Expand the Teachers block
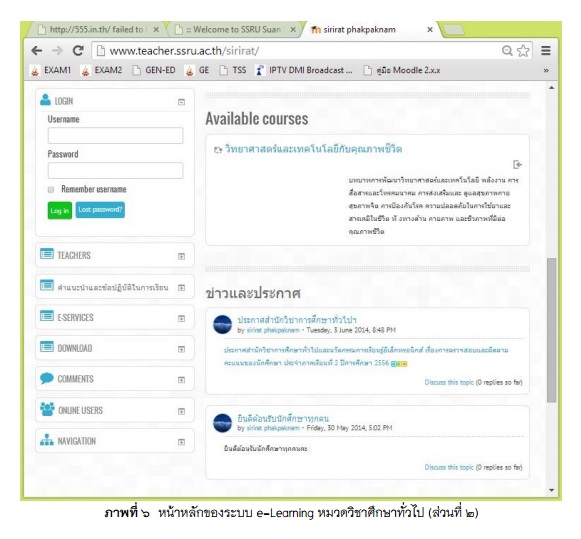 (x=181, y=256)
